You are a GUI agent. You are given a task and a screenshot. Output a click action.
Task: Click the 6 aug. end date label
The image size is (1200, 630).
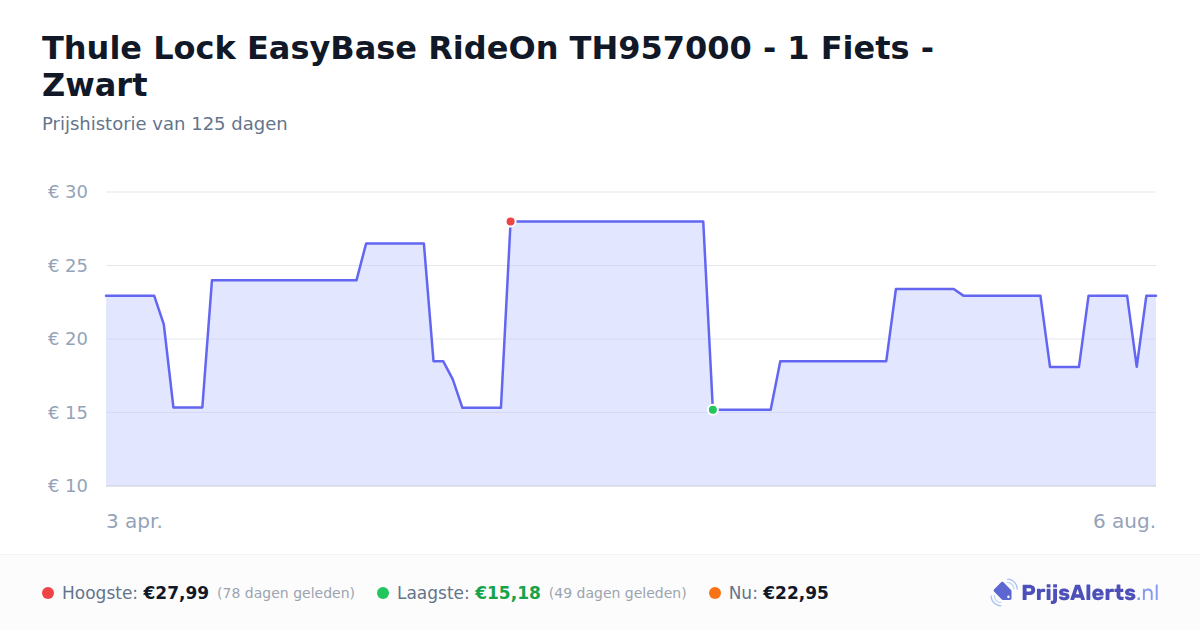[x=1125, y=521]
